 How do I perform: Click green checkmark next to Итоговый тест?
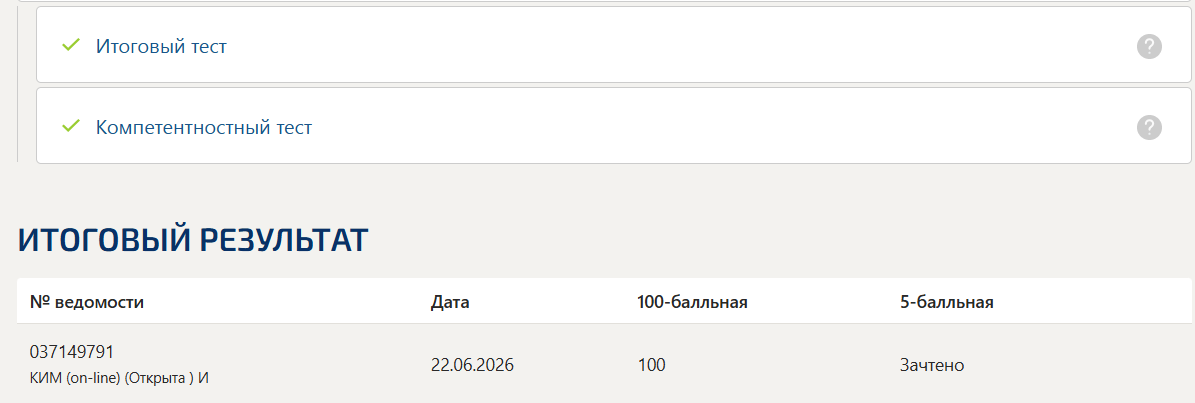pos(71,46)
